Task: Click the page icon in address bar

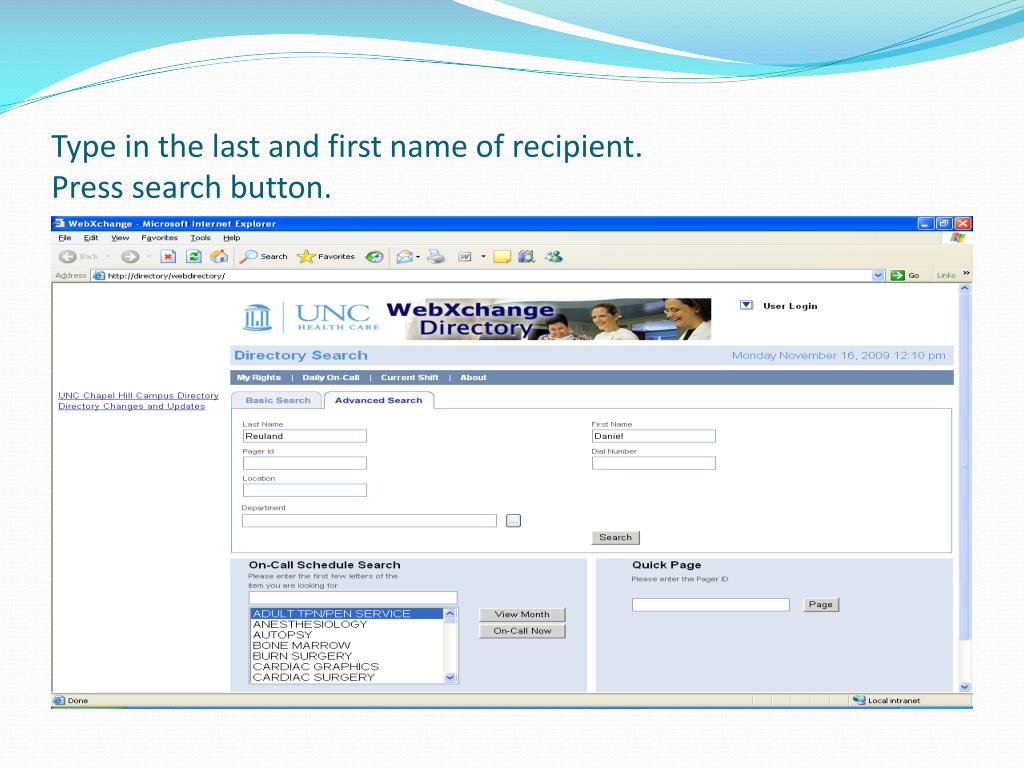Action: [99, 276]
